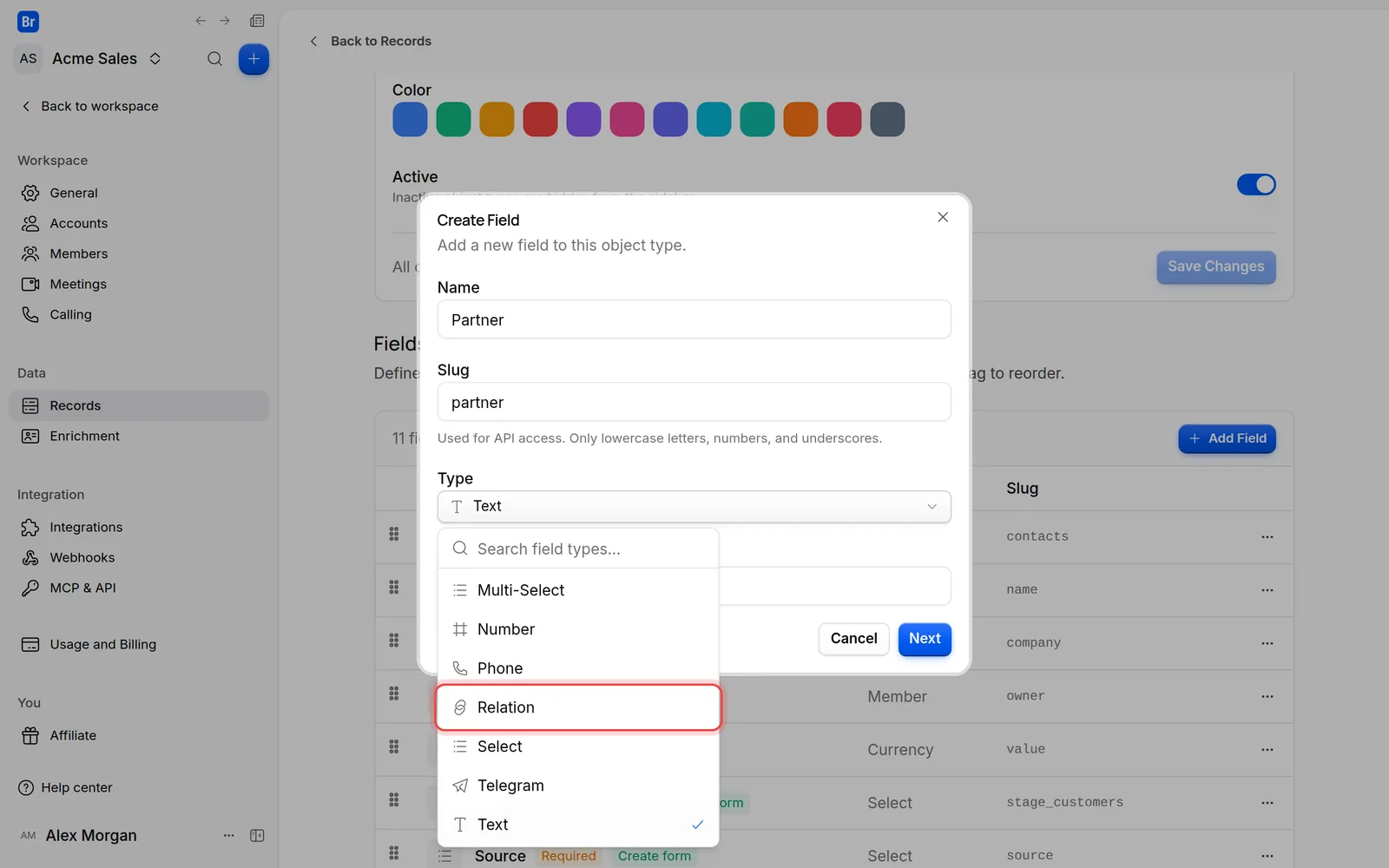Viewport: 1389px width, 868px height.
Task: Open the Help center
Action: point(66,787)
